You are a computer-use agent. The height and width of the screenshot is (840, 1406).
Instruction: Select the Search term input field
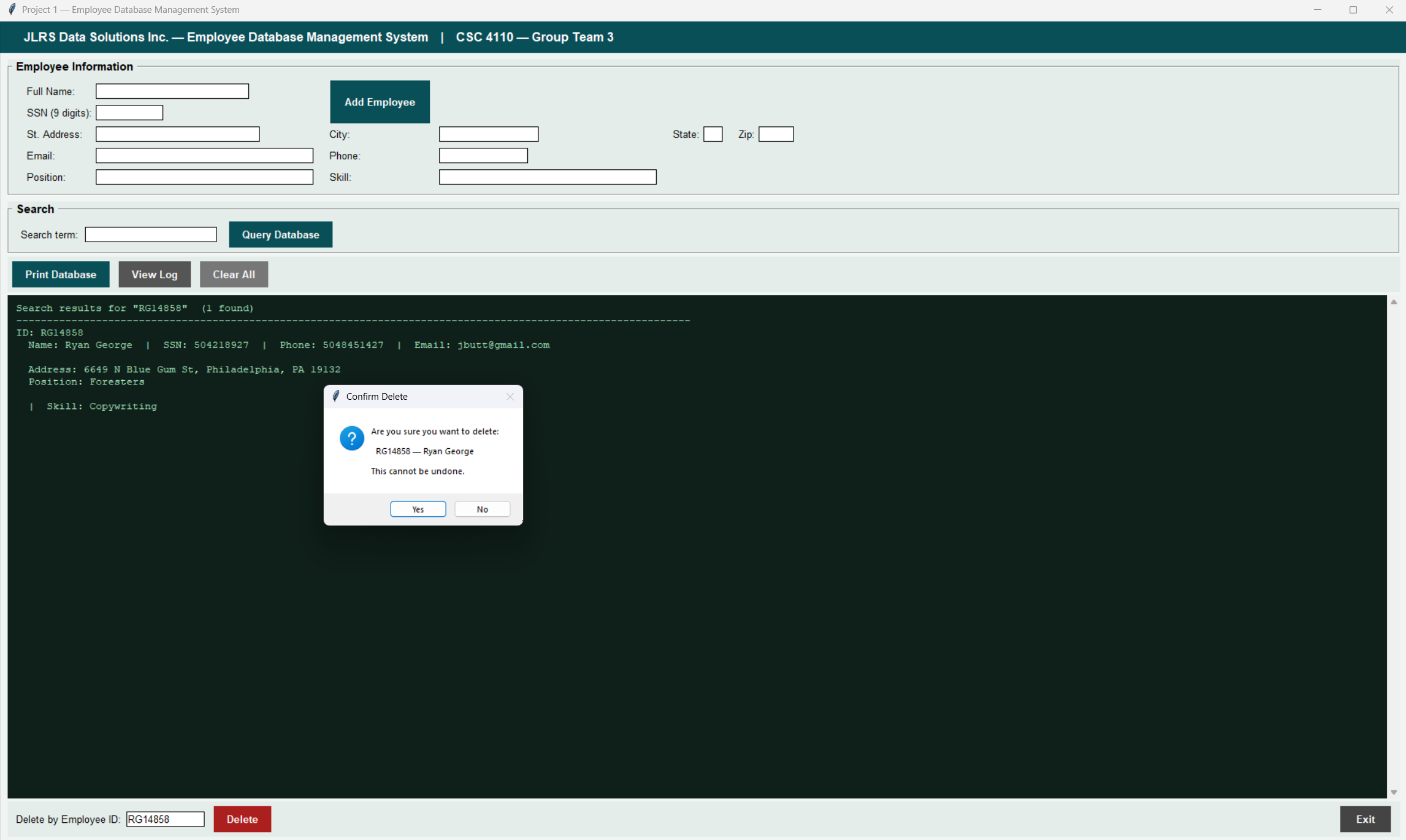tap(150, 234)
